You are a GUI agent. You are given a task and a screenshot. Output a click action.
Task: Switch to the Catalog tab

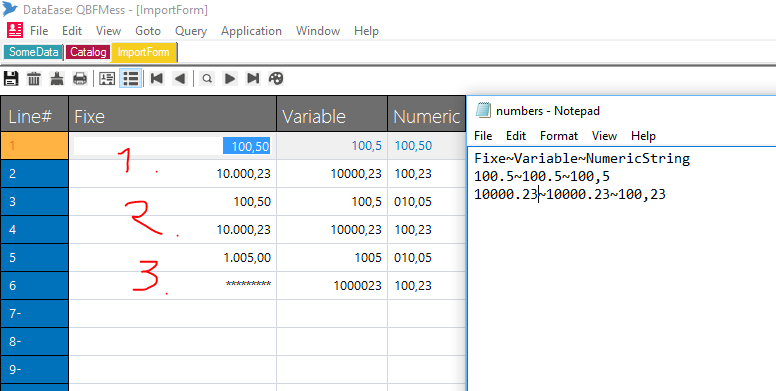pos(88,52)
